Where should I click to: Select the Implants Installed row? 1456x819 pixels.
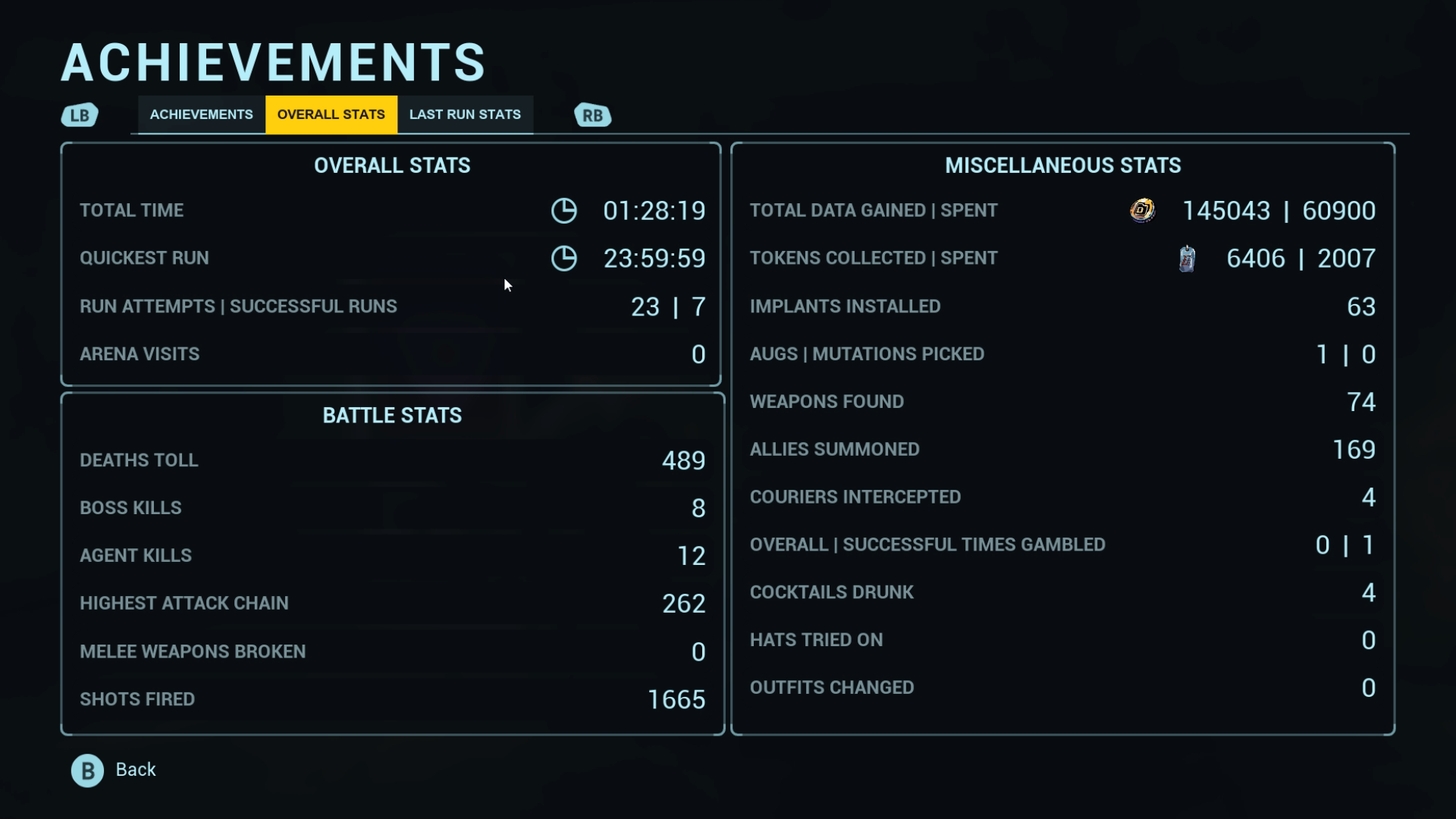coord(1062,306)
